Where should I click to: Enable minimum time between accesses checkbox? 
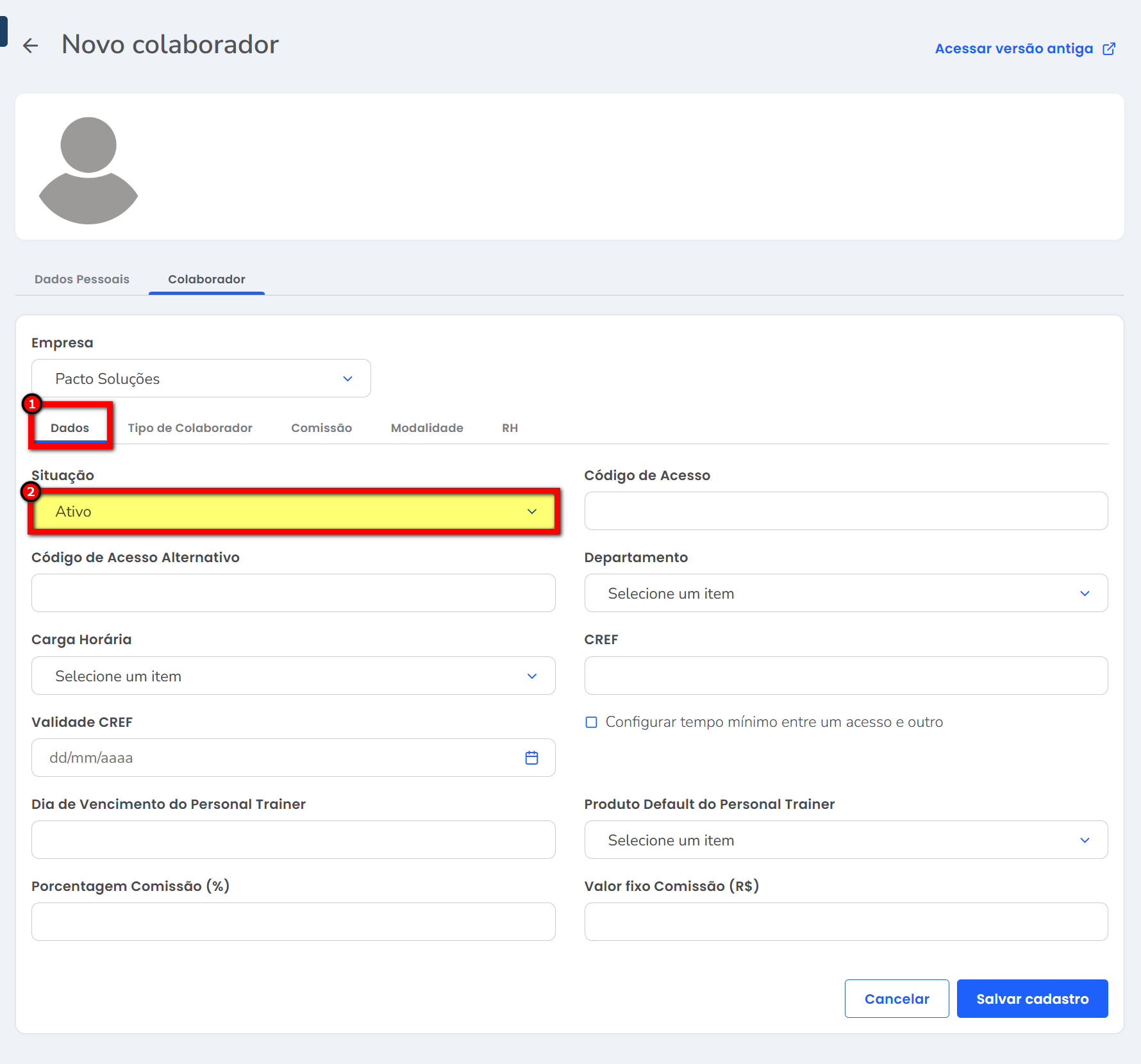[x=591, y=722]
